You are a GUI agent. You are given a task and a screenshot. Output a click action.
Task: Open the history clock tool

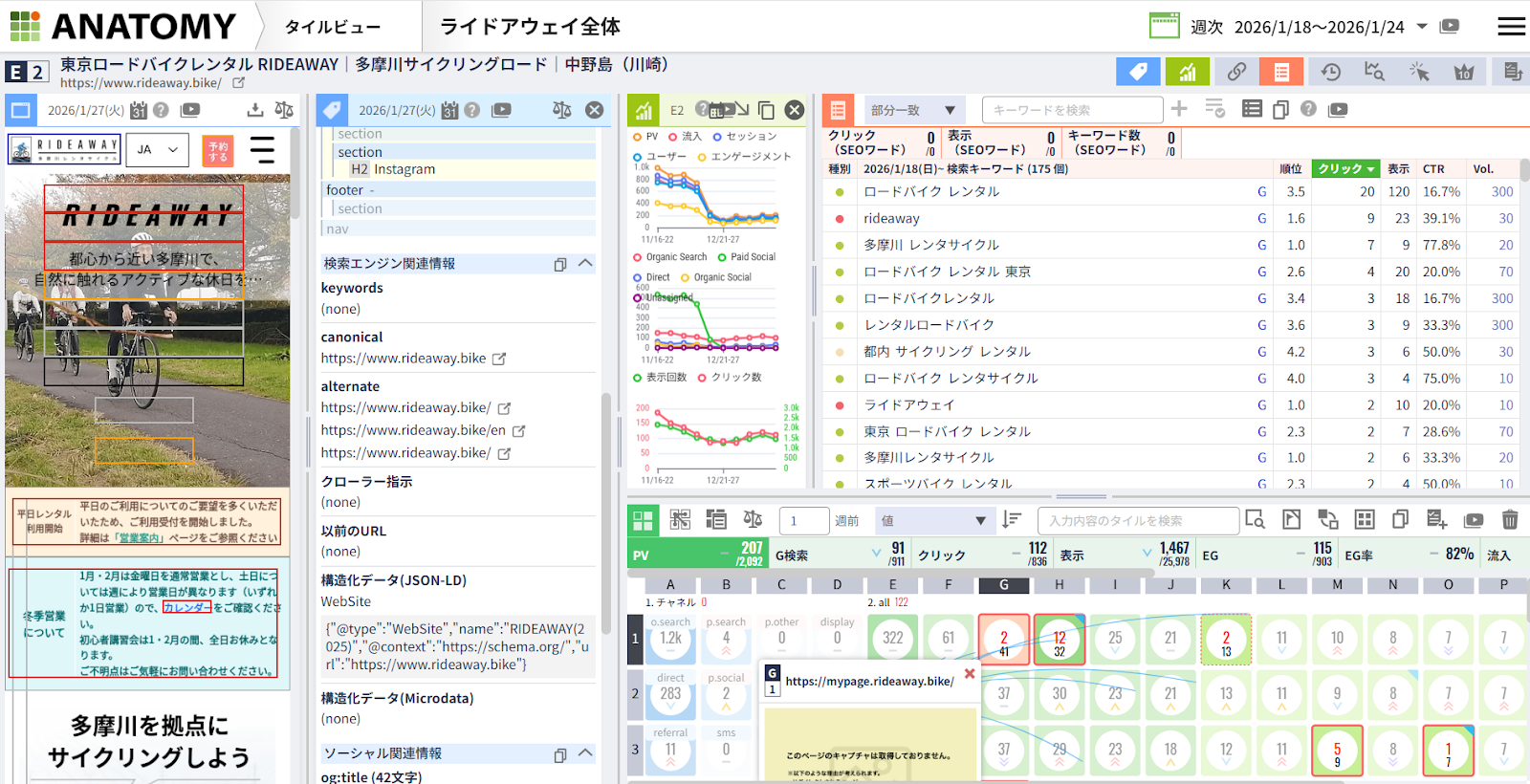click(x=1331, y=72)
